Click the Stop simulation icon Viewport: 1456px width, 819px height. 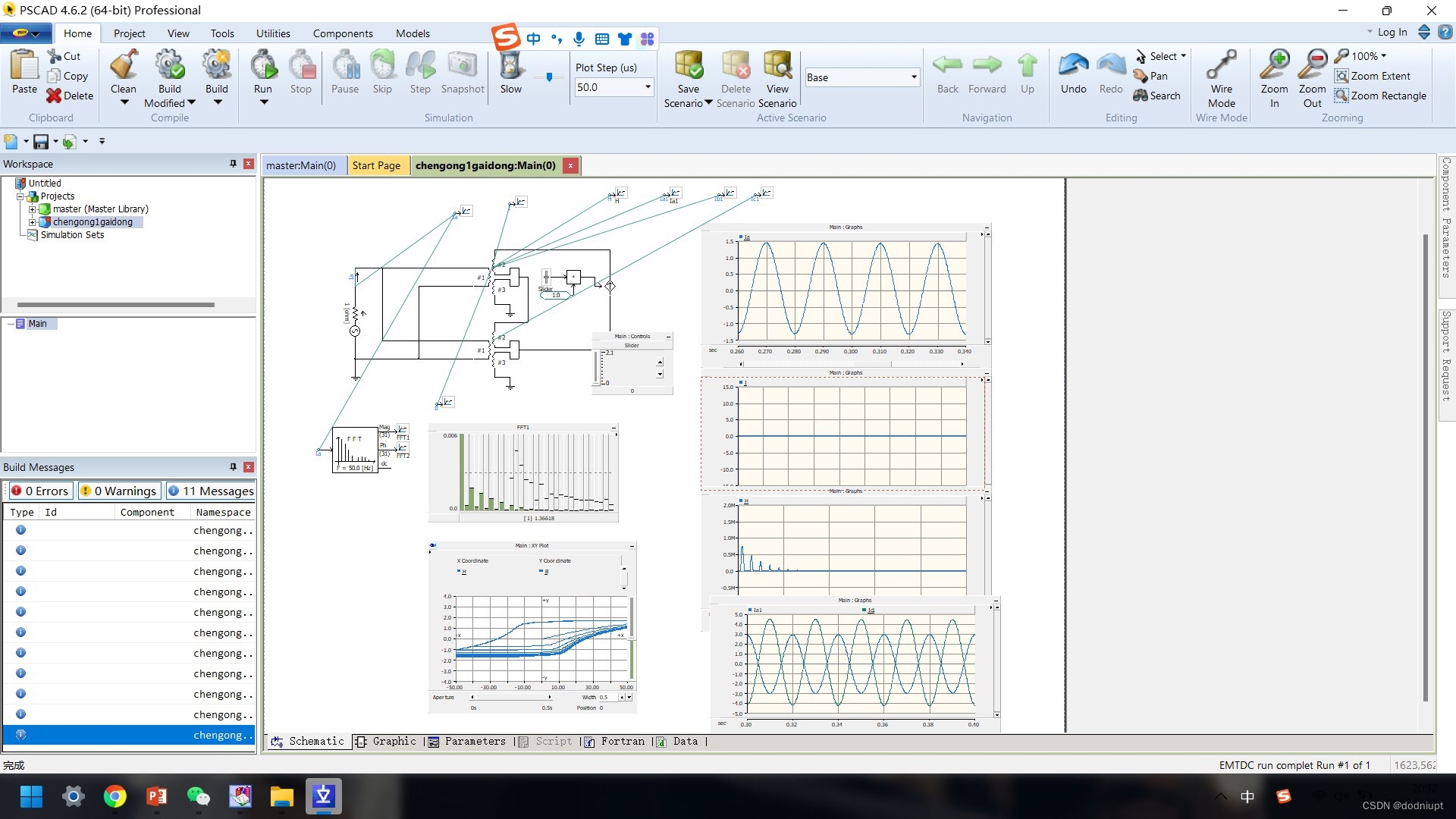point(301,65)
